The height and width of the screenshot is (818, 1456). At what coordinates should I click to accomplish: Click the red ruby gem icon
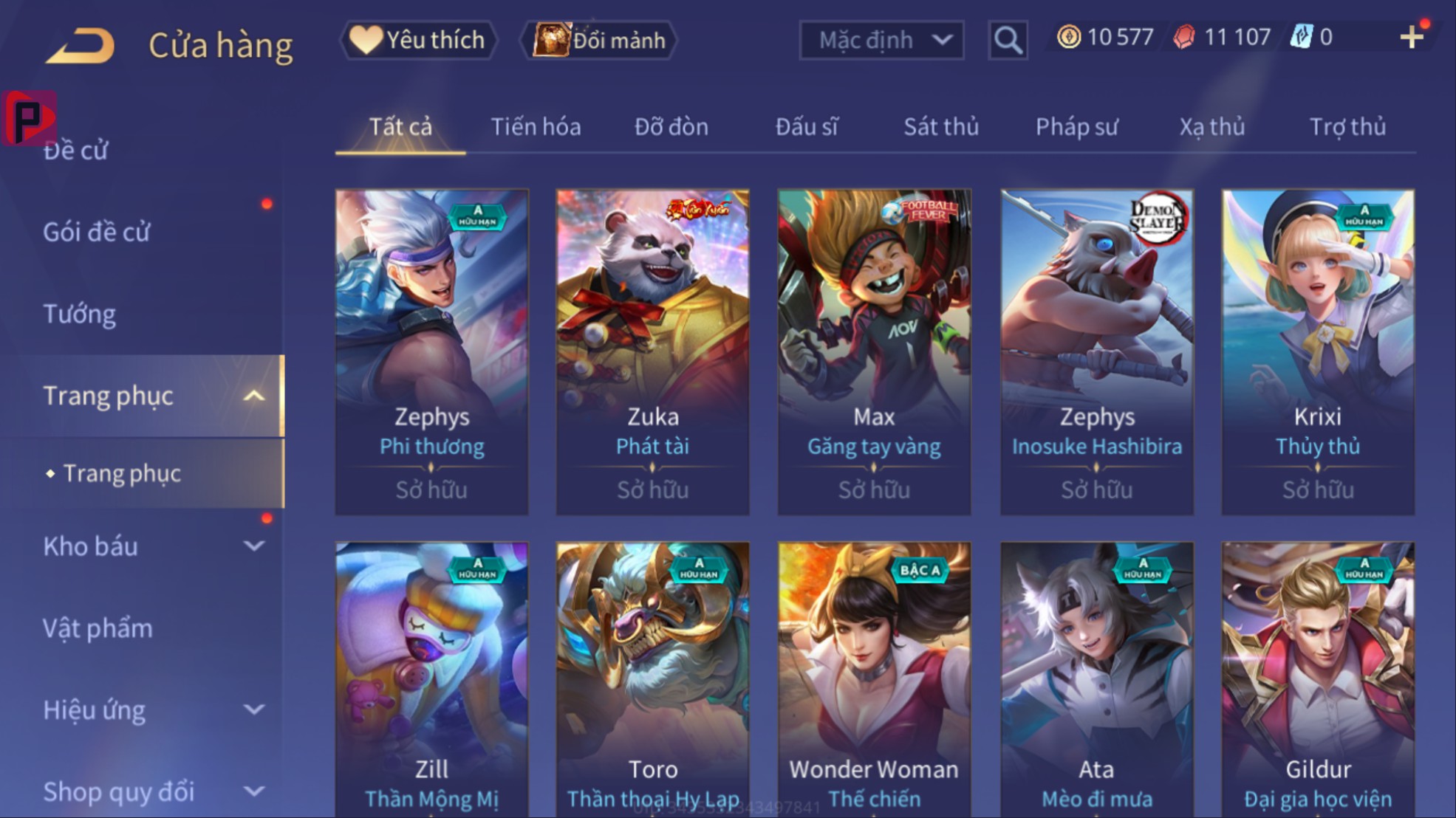(1184, 37)
